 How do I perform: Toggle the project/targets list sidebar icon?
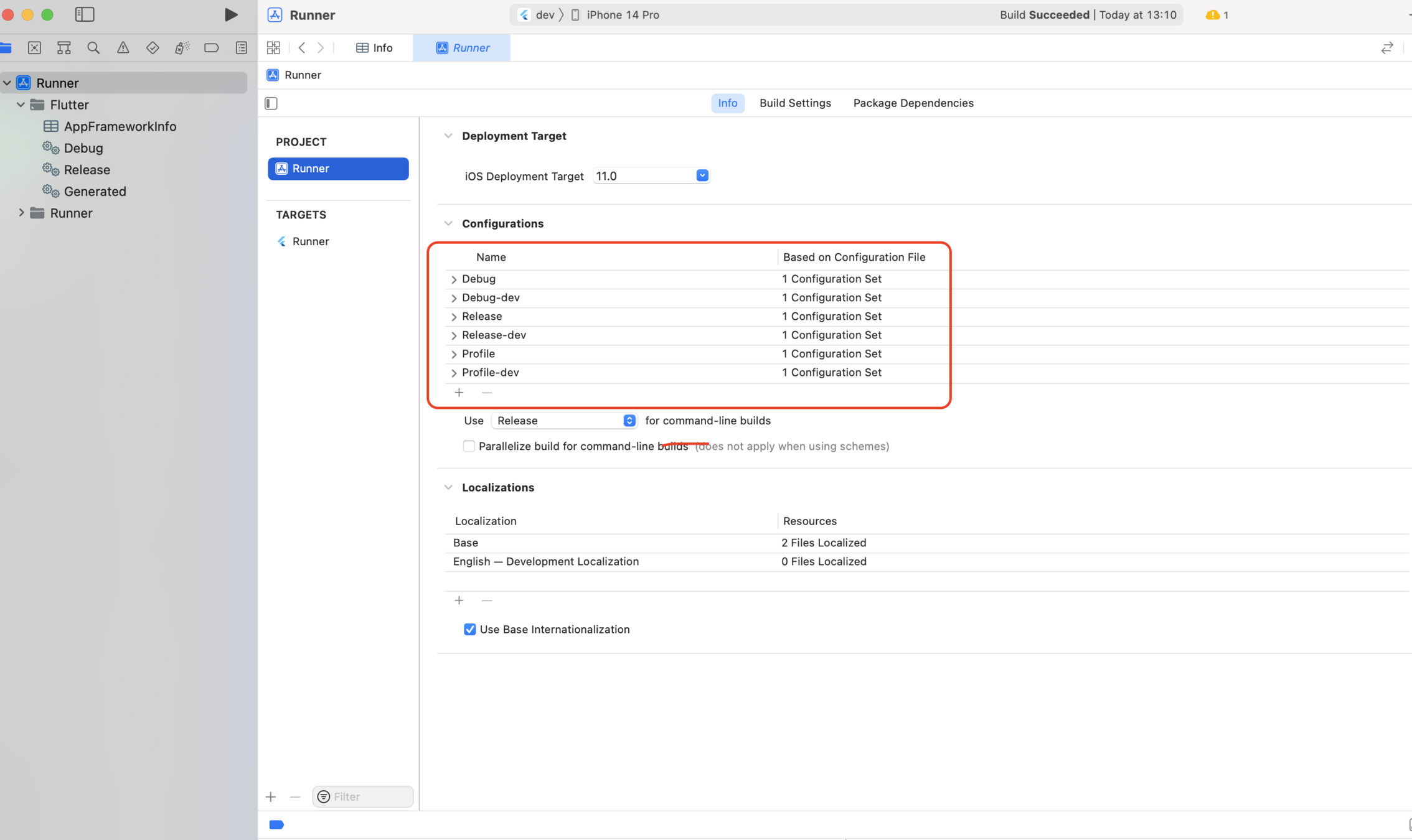pyautogui.click(x=271, y=103)
